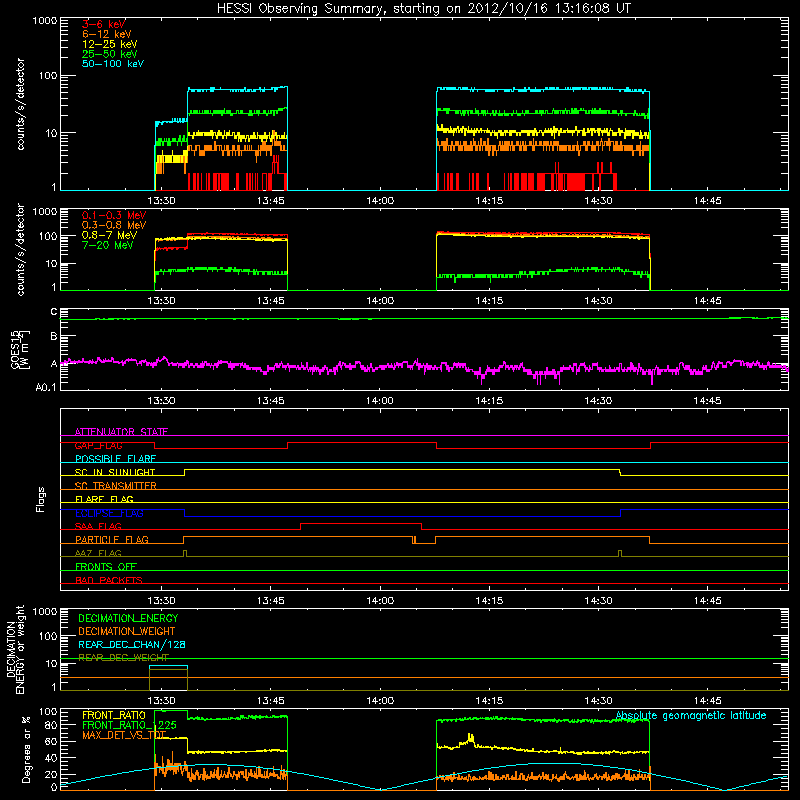The image size is (800, 800).
Task: Click the yellow 0.8-7 MeV legend label
Action: pos(110,235)
